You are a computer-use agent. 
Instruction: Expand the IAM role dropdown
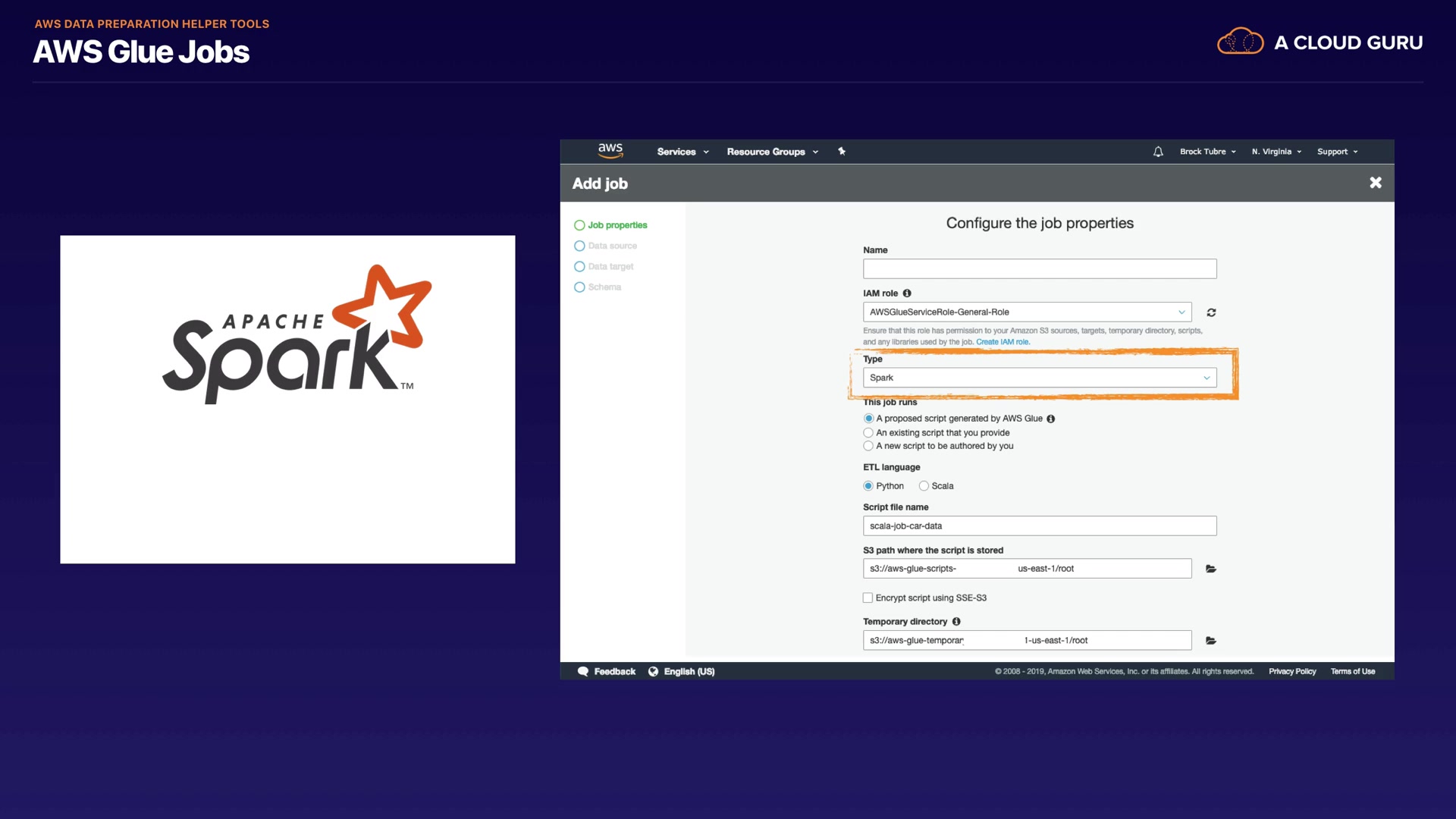pyautogui.click(x=1027, y=312)
